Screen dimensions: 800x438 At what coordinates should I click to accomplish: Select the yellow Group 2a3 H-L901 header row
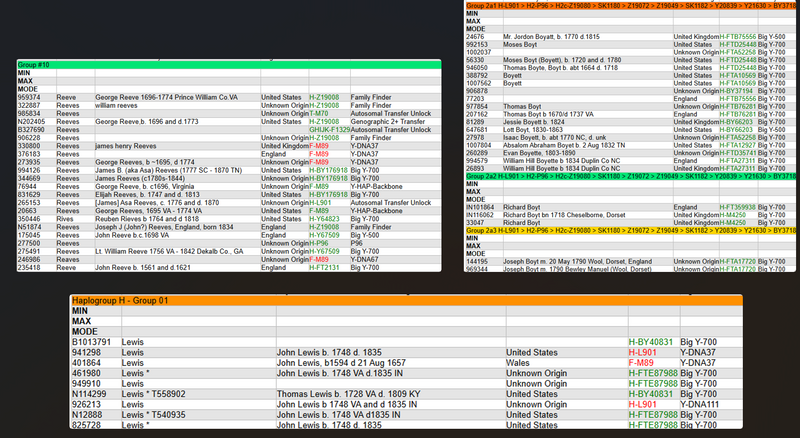click(x=630, y=230)
